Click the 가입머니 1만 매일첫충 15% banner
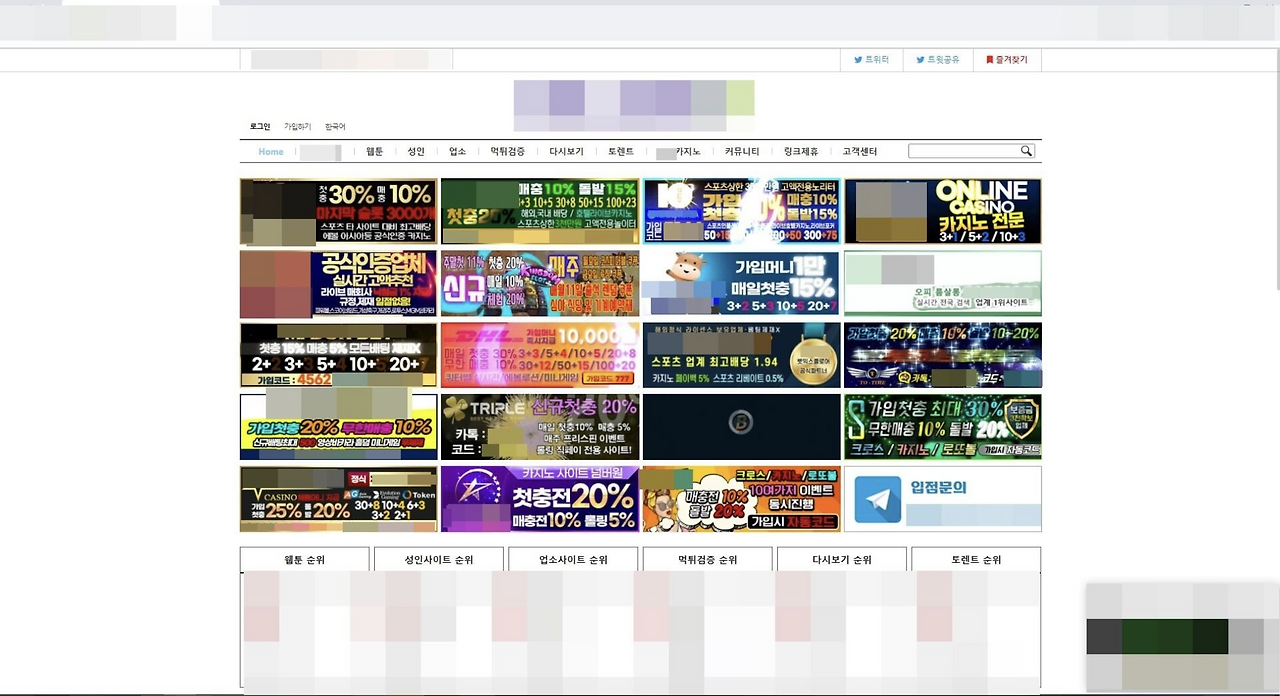1280x696 pixels. click(x=741, y=284)
